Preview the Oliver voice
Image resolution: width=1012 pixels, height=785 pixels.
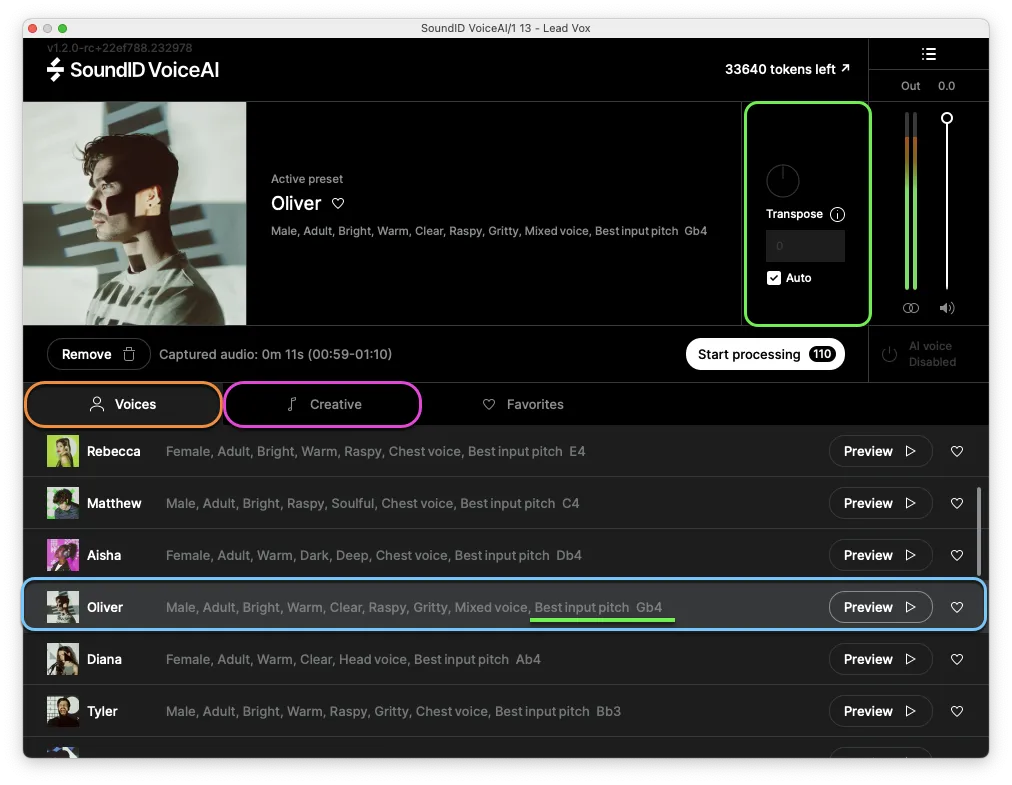[x=880, y=607]
